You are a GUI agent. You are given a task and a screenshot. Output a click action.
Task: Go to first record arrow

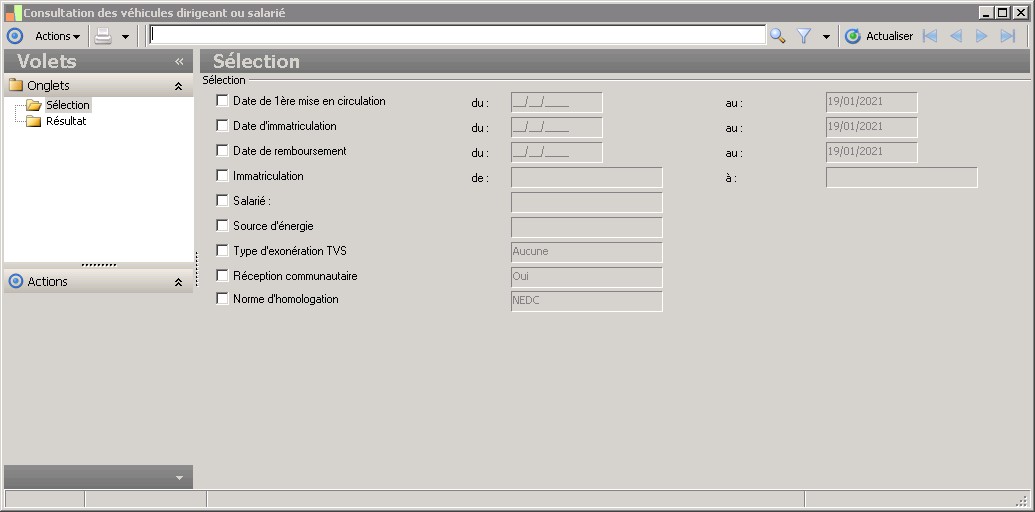click(930, 36)
